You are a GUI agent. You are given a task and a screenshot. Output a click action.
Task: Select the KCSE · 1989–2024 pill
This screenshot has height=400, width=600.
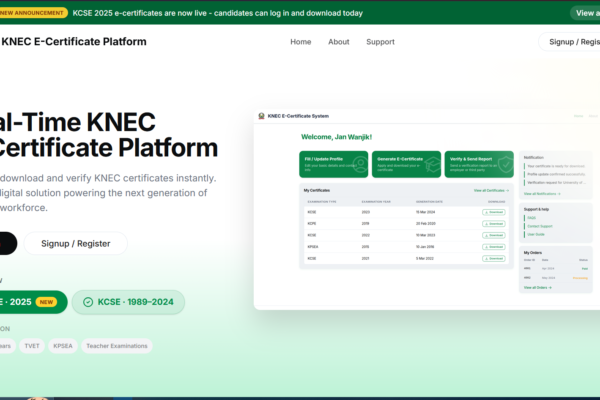tap(128, 302)
